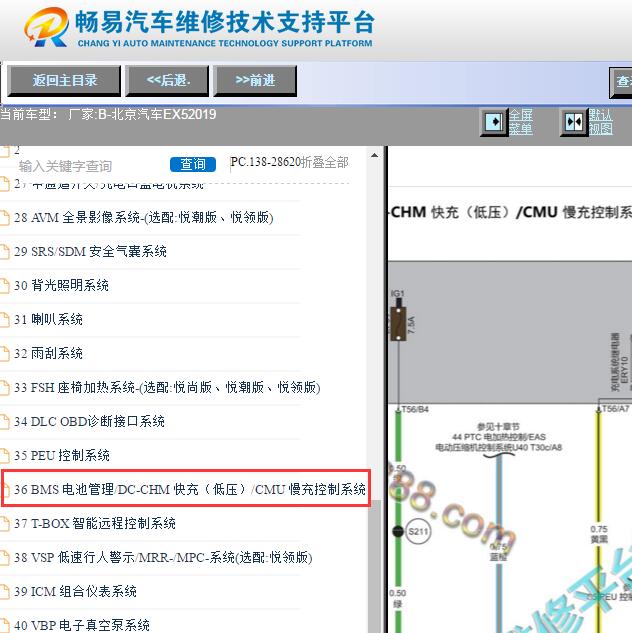Click the S211 splice node in diagram
The height and width of the screenshot is (633, 632).
(418, 531)
